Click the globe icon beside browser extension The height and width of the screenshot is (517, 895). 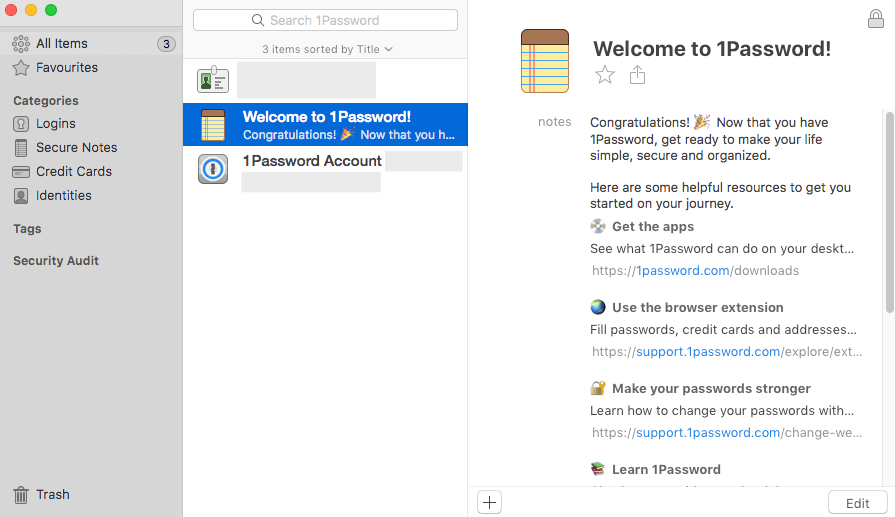pos(598,307)
